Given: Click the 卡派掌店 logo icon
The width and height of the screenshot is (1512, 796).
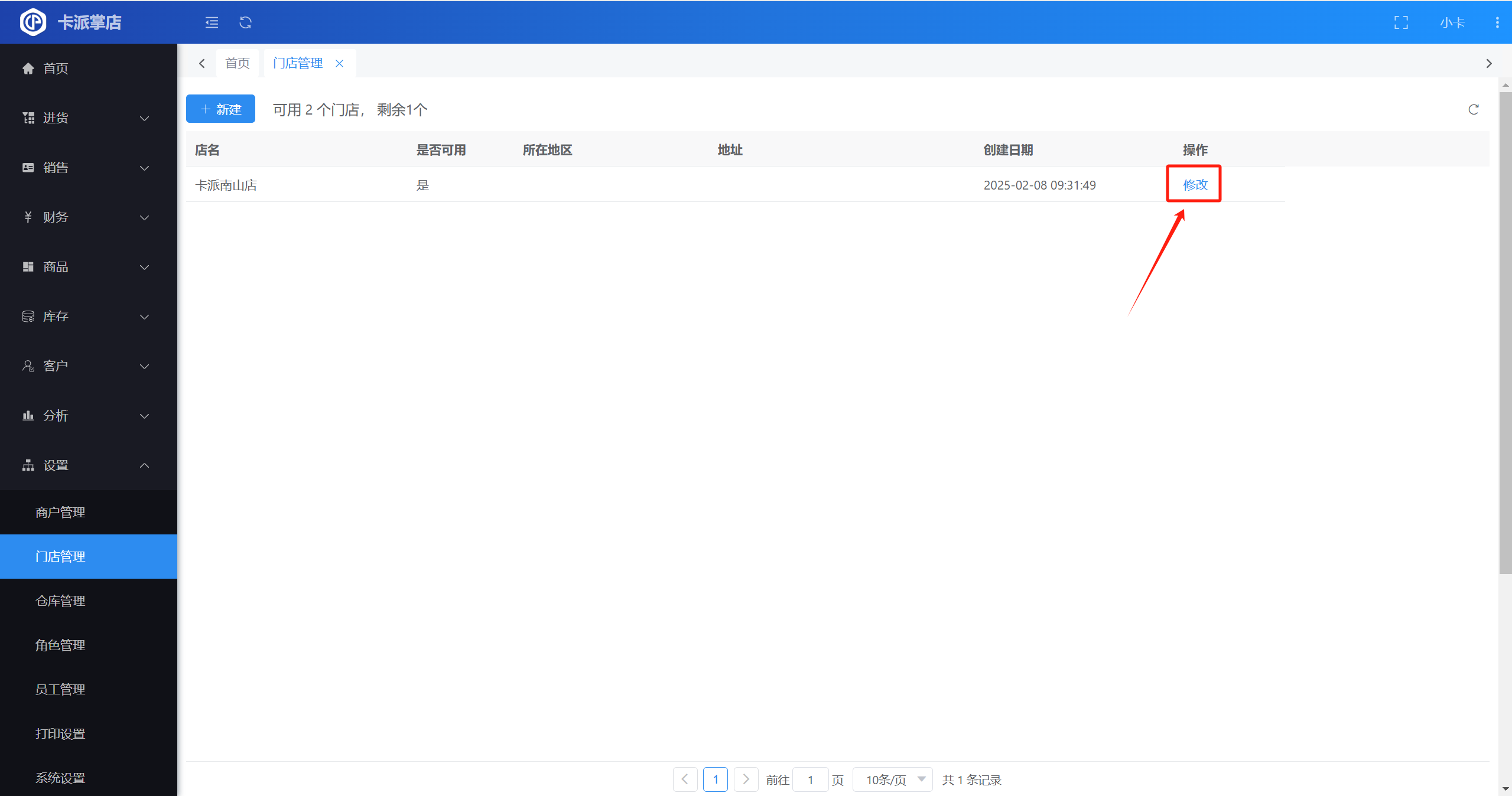Looking at the screenshot, I should pyautogui.click(x=33, y=22).
